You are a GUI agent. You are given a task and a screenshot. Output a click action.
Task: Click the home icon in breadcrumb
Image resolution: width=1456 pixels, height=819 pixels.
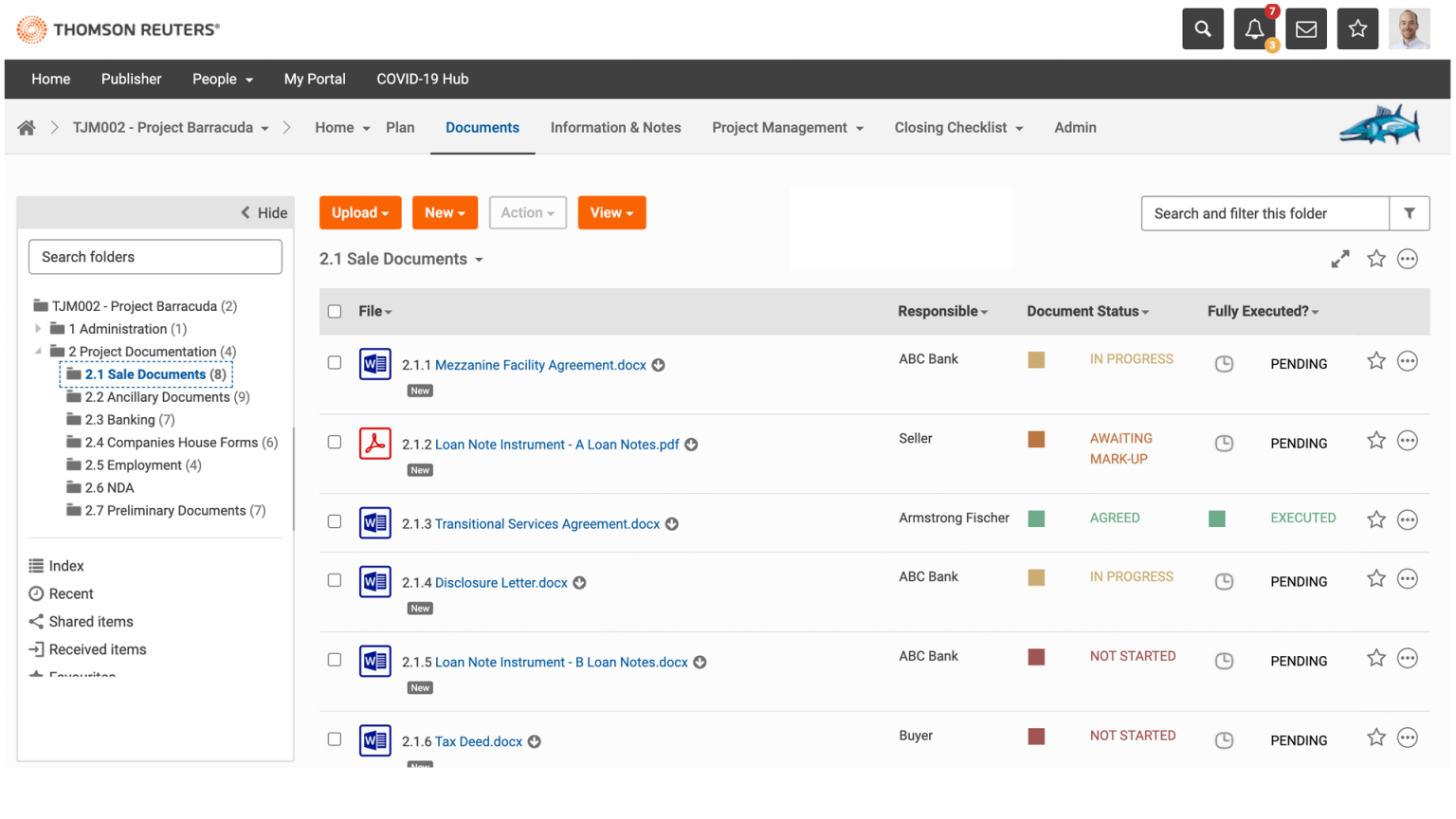pos(27,128)
